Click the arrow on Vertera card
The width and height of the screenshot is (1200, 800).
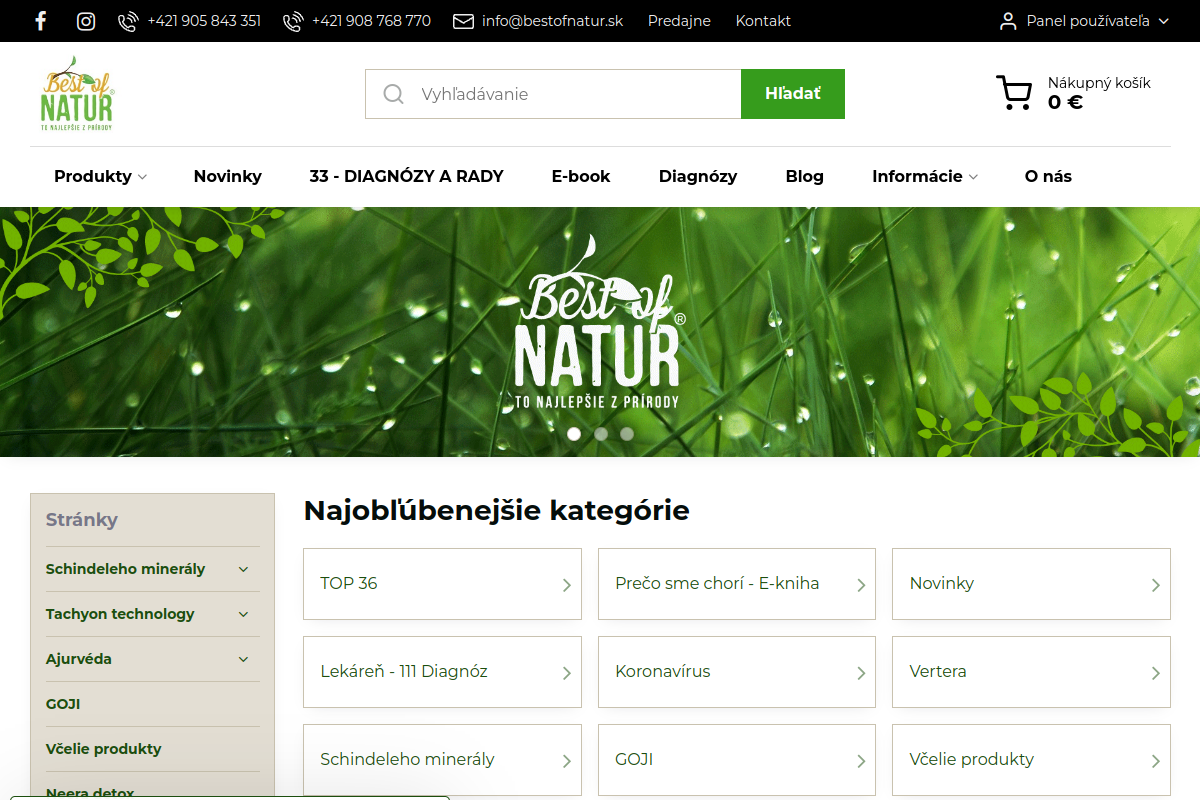click(1155, 673)
